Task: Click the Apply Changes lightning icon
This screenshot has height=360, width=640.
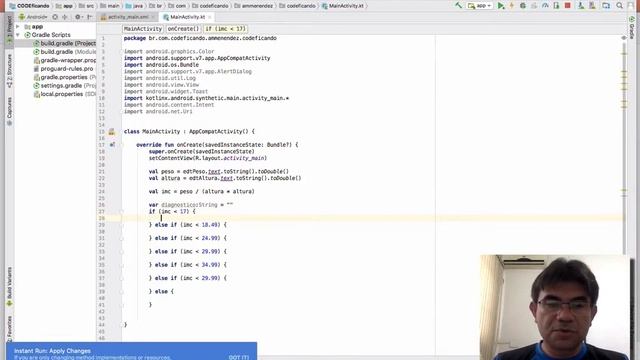Action: pos(511,6)
